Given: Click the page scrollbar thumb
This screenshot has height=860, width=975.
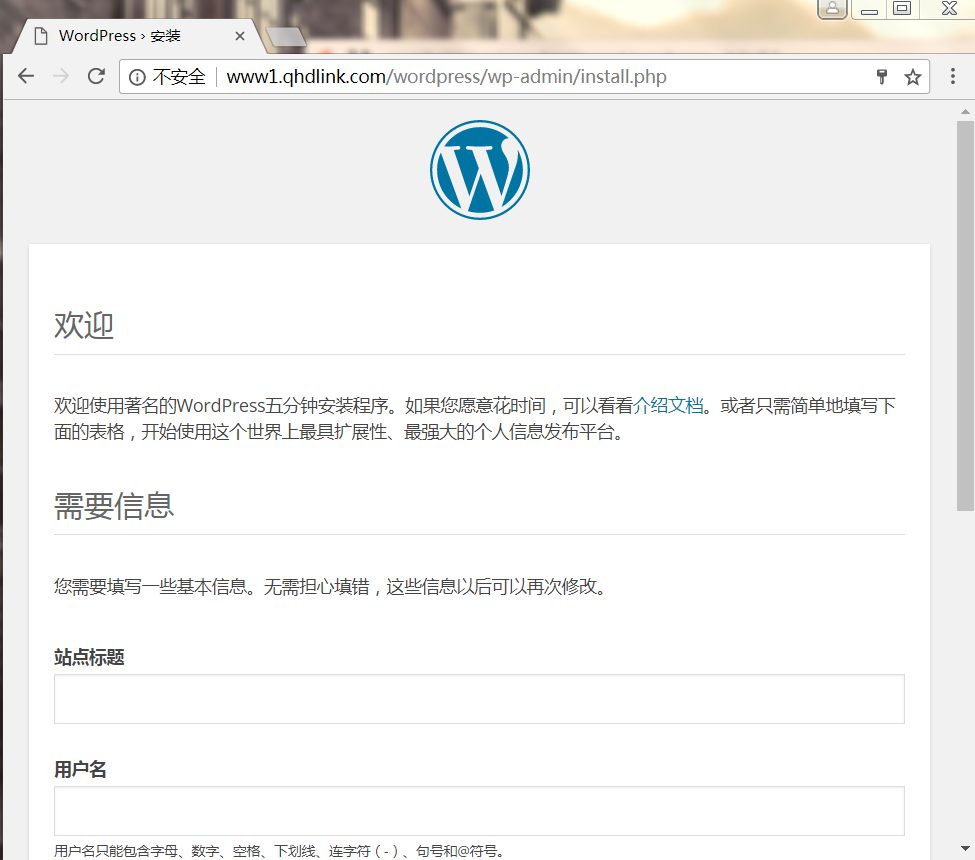Looking at the screenshot, I should [965, 316].
